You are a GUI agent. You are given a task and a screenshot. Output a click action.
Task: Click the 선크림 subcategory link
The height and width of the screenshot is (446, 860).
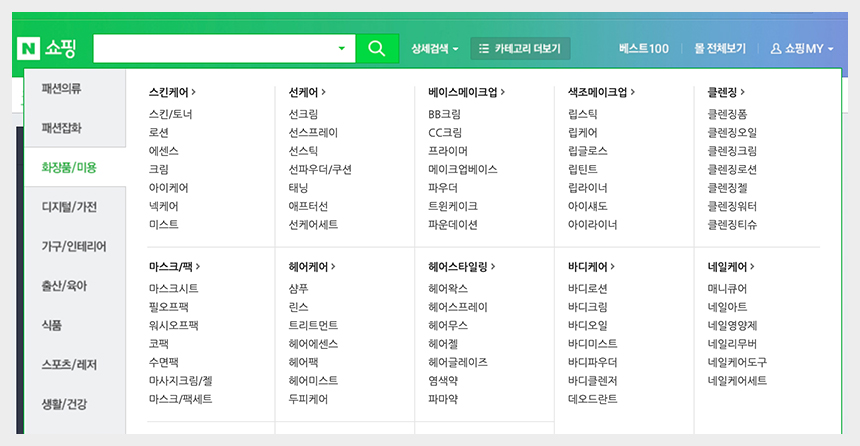point(303,114)
